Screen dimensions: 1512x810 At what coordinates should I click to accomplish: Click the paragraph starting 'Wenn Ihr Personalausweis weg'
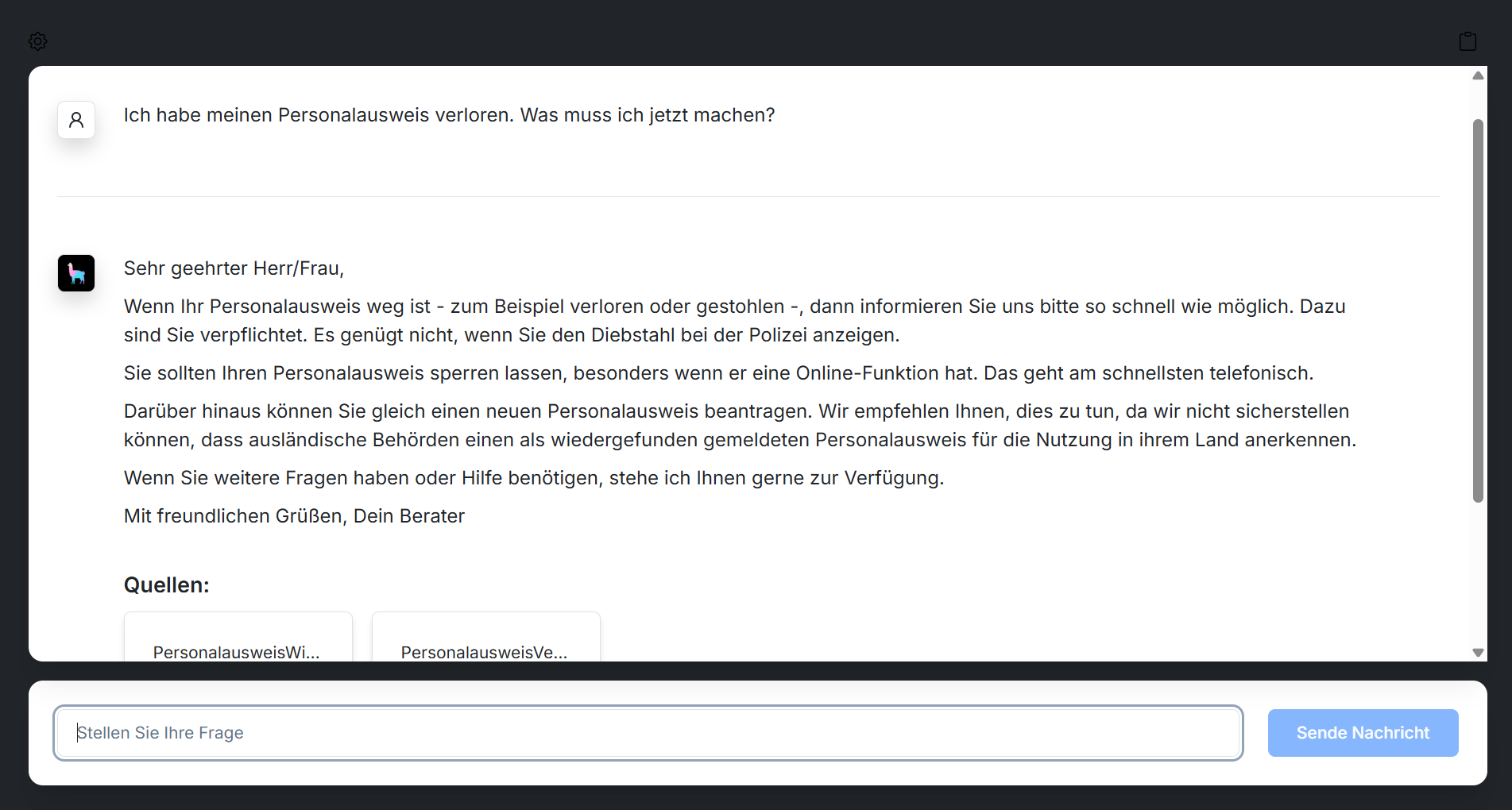pos(734,321)
